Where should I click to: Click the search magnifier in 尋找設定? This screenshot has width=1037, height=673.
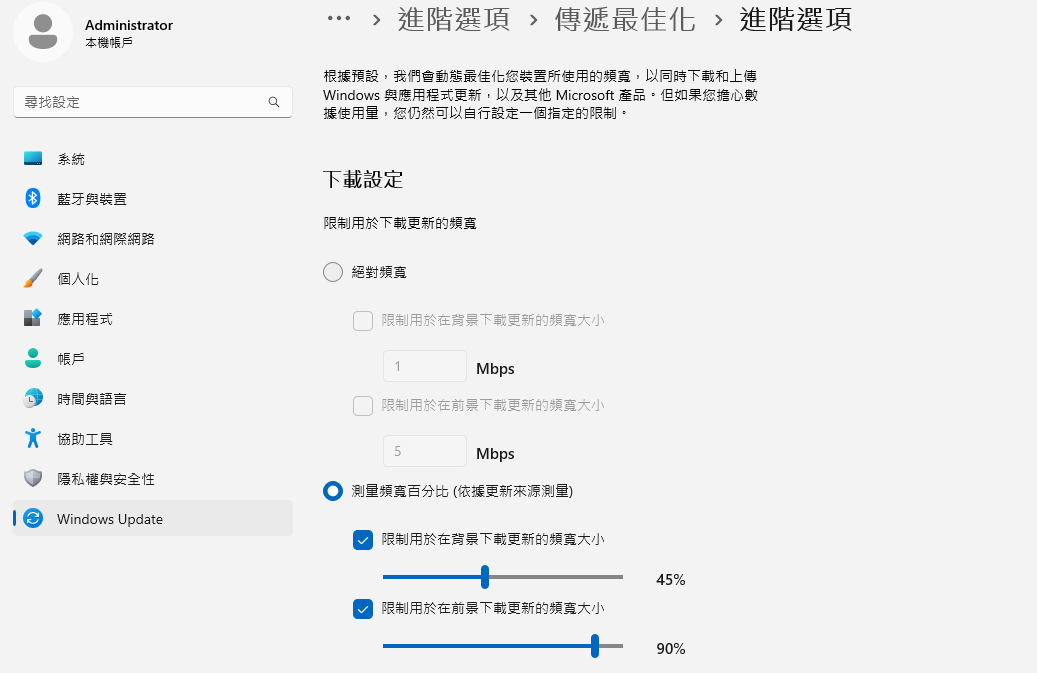(x=274, y=102)
